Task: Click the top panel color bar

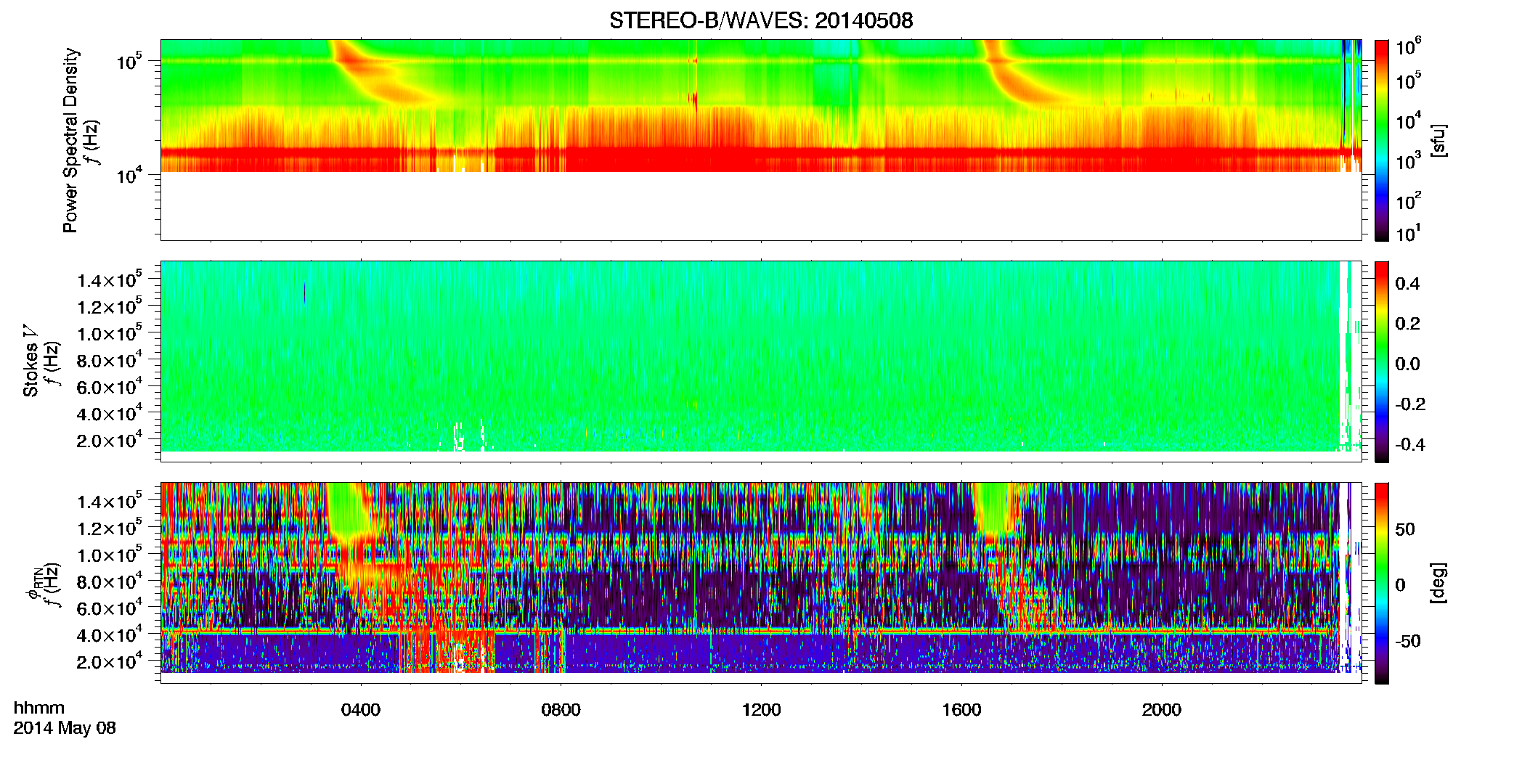Action: coord(1382,140)
